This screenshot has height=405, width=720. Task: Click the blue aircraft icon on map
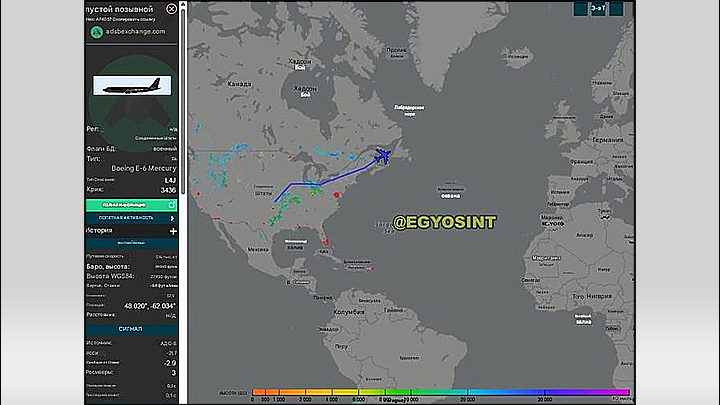[x=382, y=154]
